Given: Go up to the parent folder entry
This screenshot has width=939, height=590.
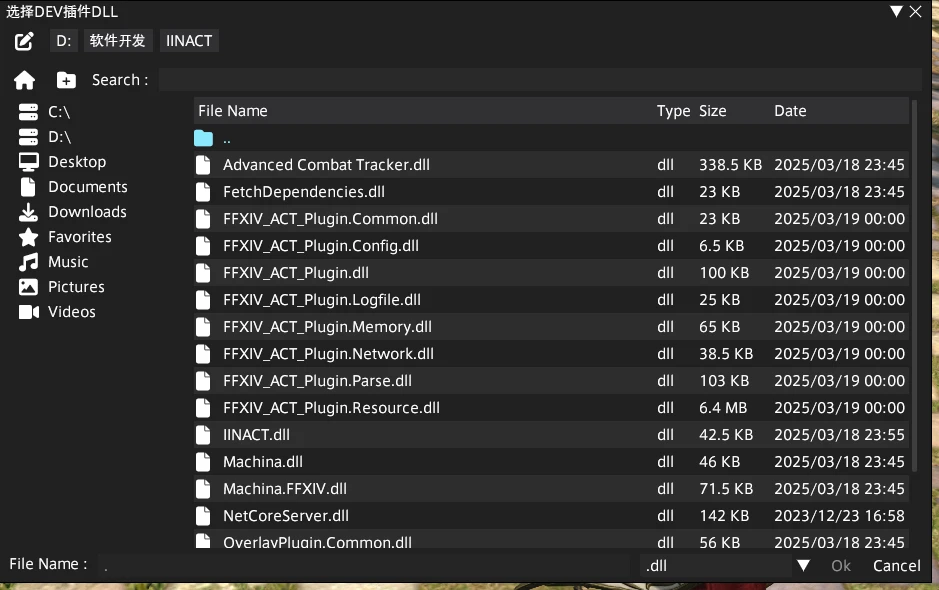Looking at the screenshot, I should 227,138.
